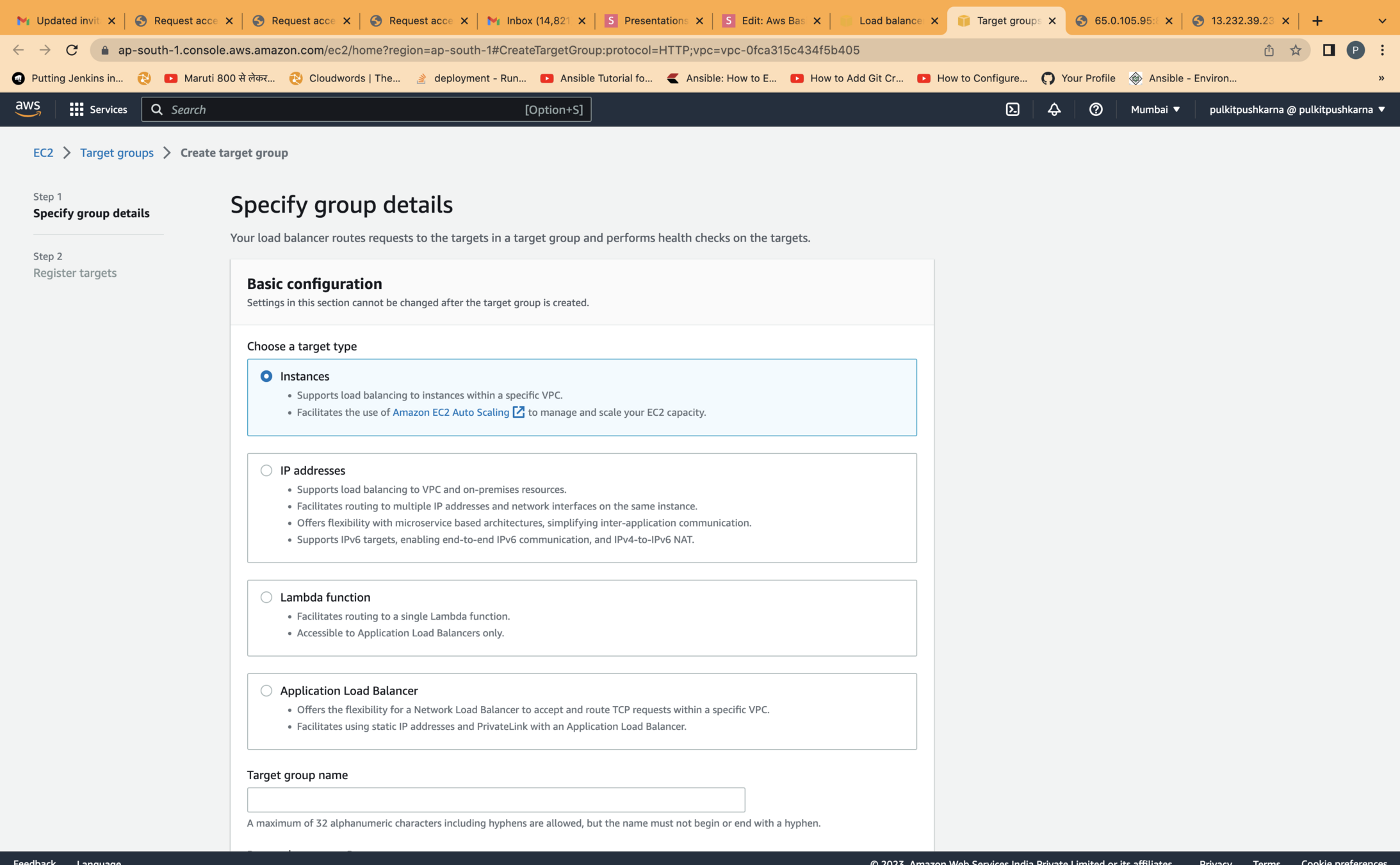Open the pulkitpushkarna account dropdown
This screenshot has height=865, width=1400.
point(1297,110)
